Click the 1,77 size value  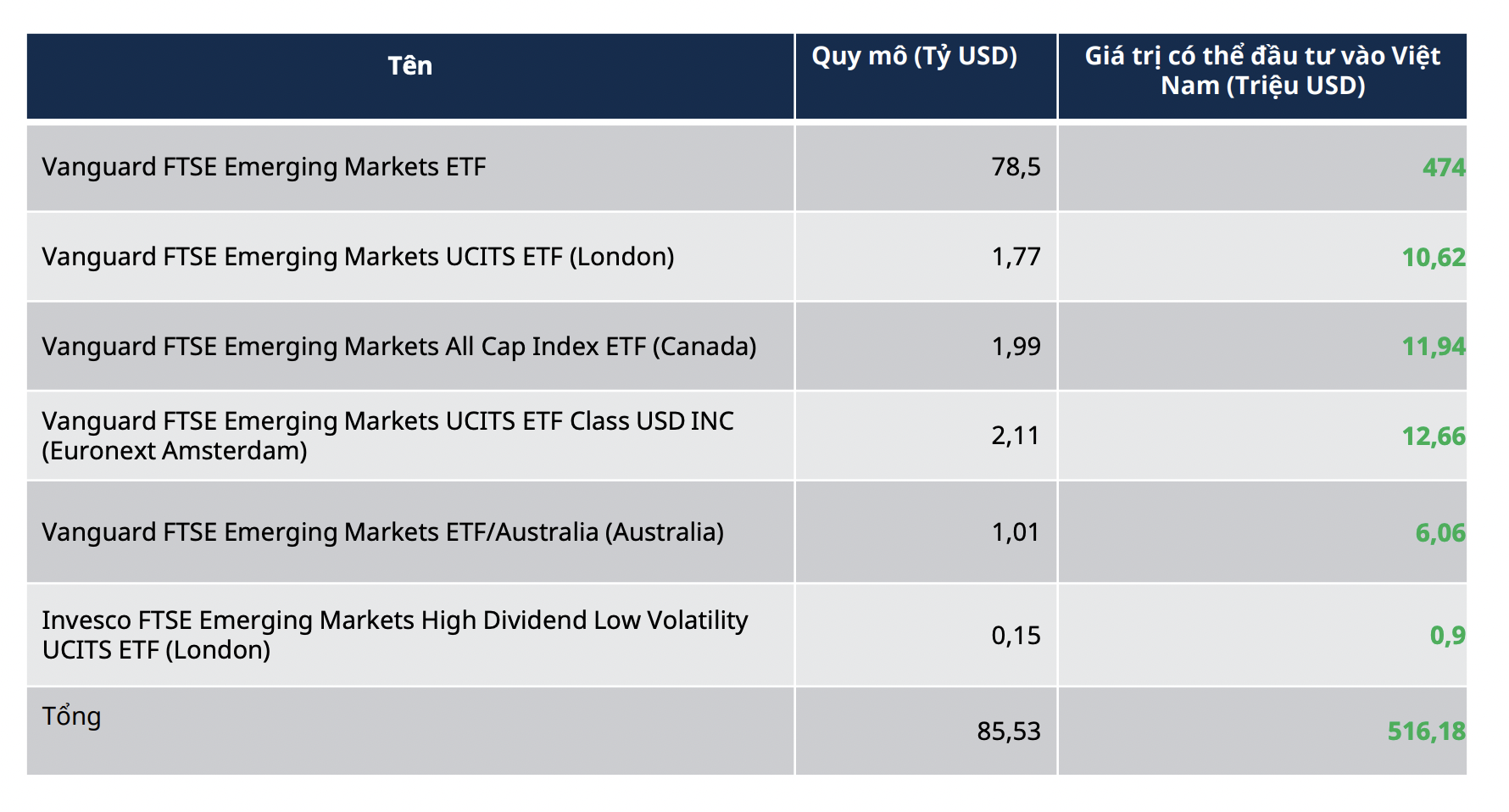pos(1016,257)
